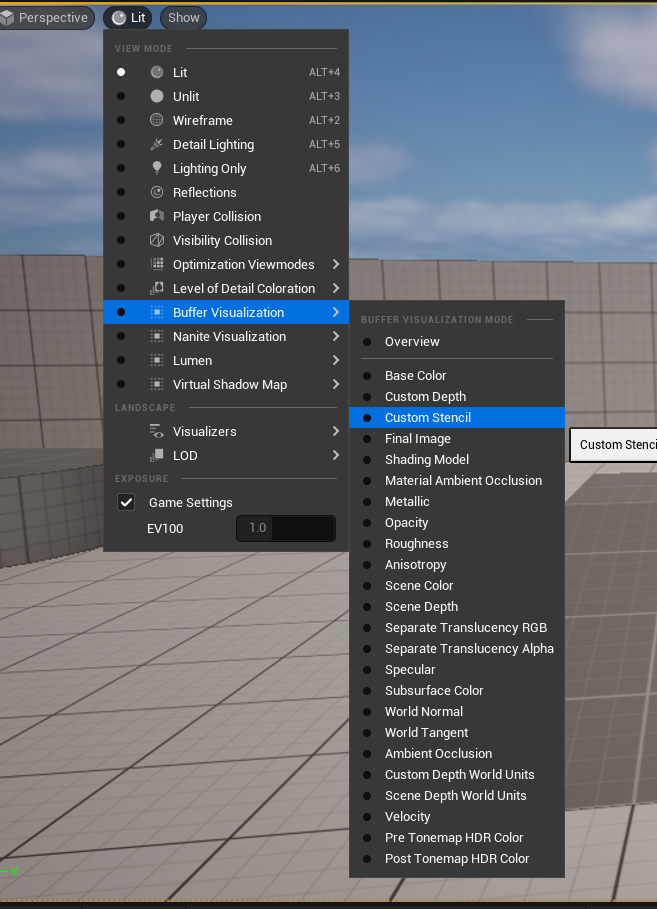Select Anisotropy buffer mode
Screen dimensions: 657x909
pyautogui.click(x=457, y=565)
